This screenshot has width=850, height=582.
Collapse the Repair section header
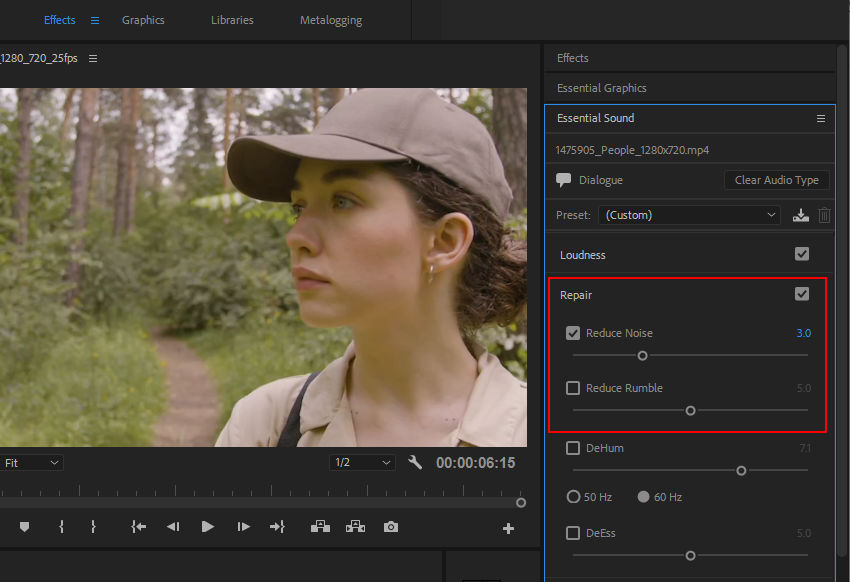click(x=576, y=295)
